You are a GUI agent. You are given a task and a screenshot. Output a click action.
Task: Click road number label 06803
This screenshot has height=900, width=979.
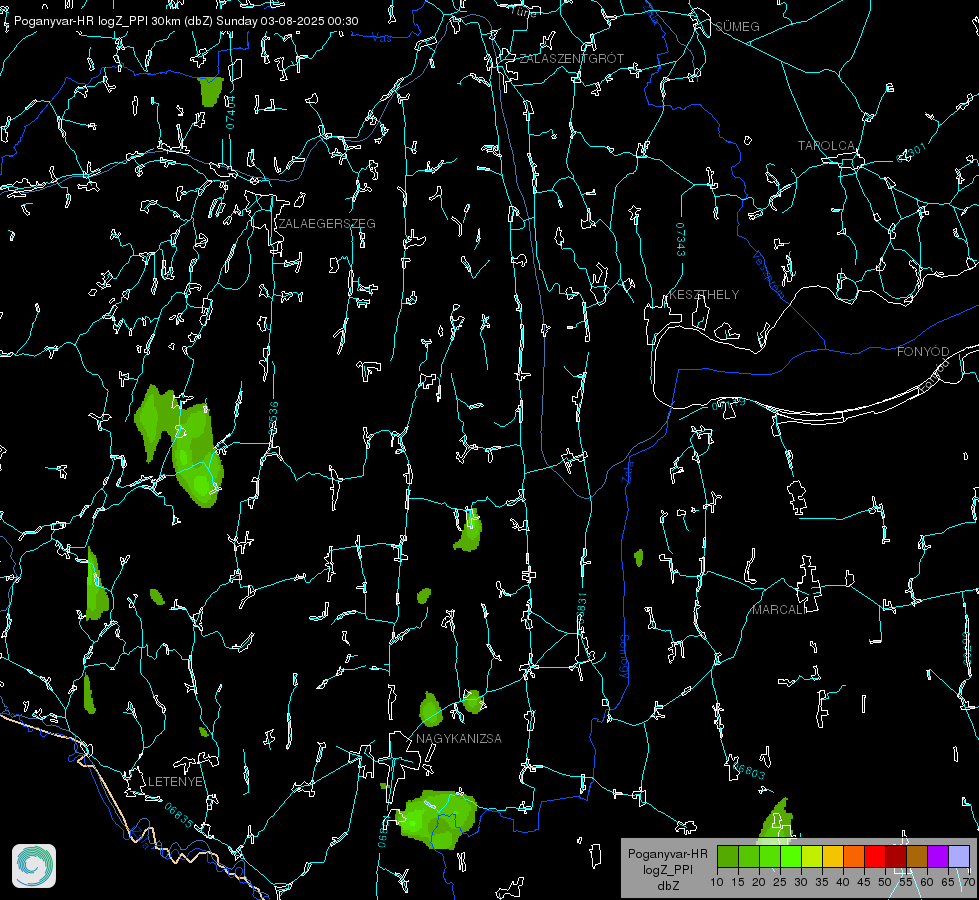click(x=749, y=770)
